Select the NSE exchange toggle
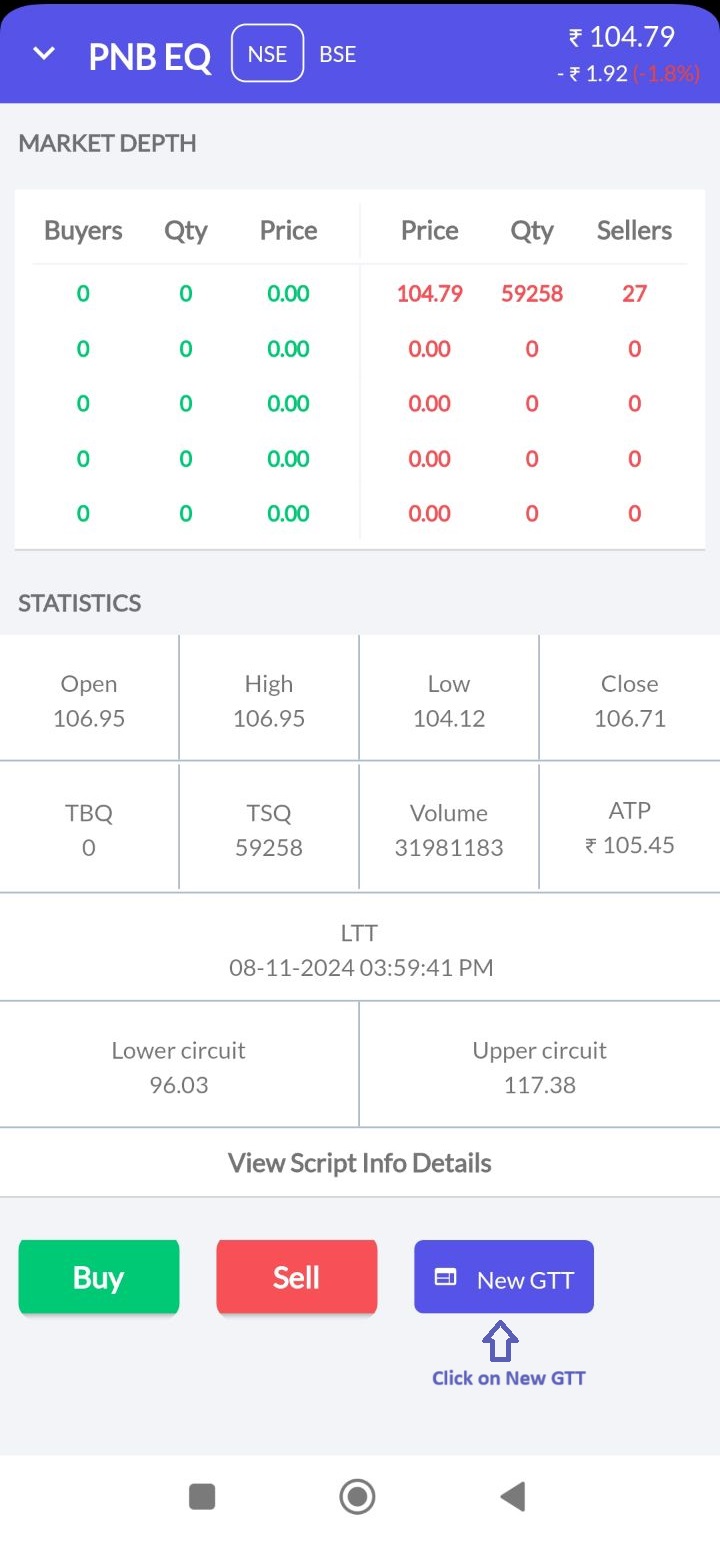Image resolution: width=720 pixels, height=1542 pixels. (x=267, y=54)
